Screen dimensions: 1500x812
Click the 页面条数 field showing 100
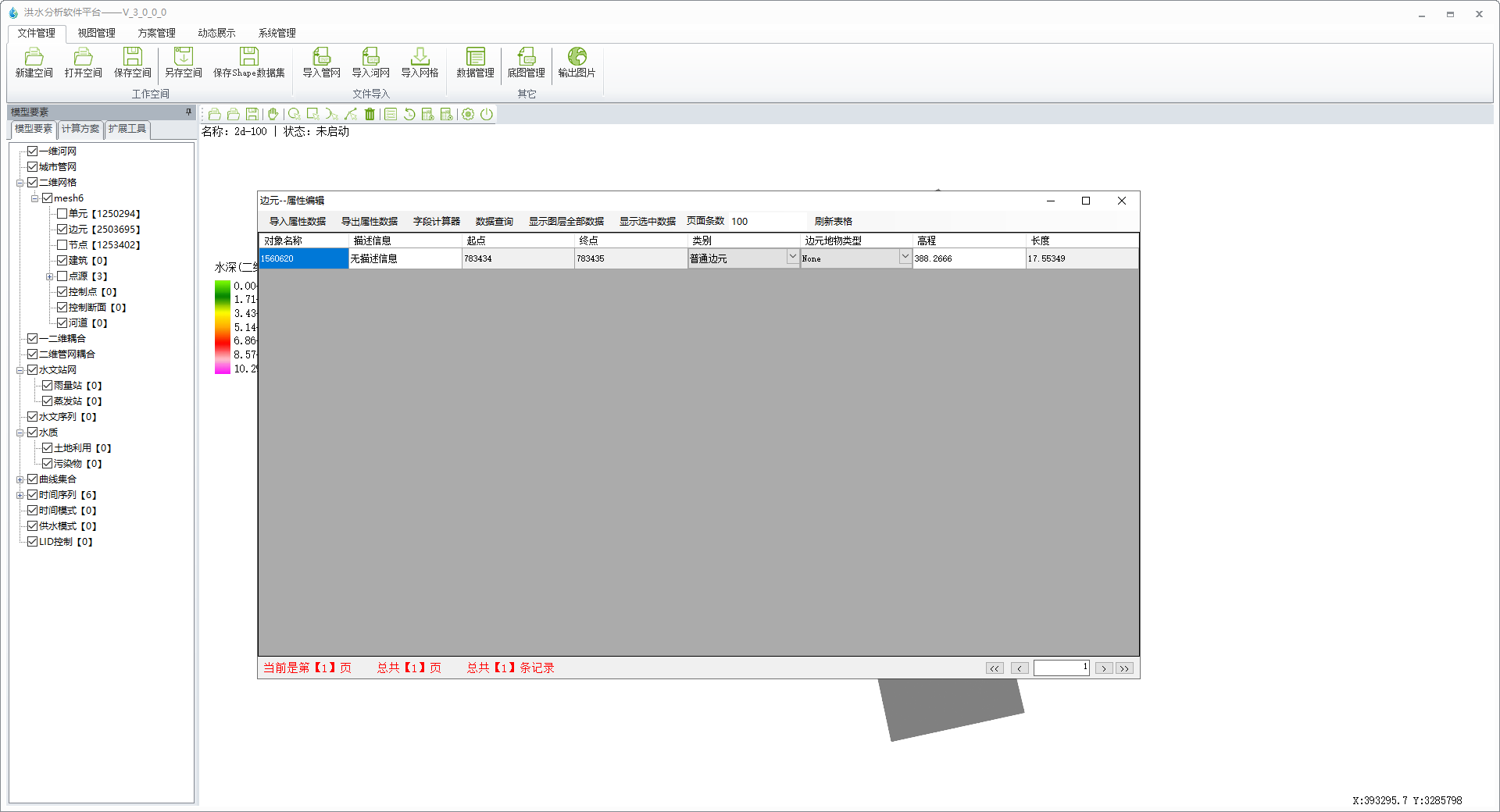767,222
